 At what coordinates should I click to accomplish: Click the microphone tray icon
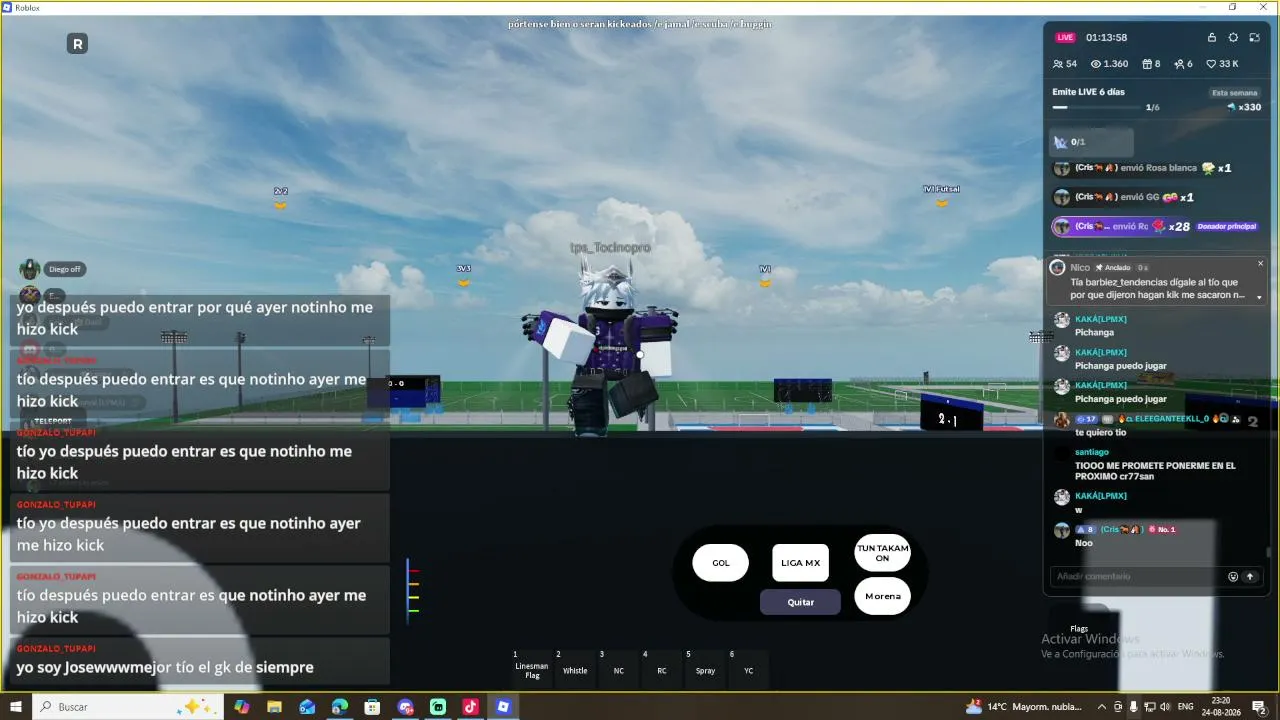coord(1133,707)
